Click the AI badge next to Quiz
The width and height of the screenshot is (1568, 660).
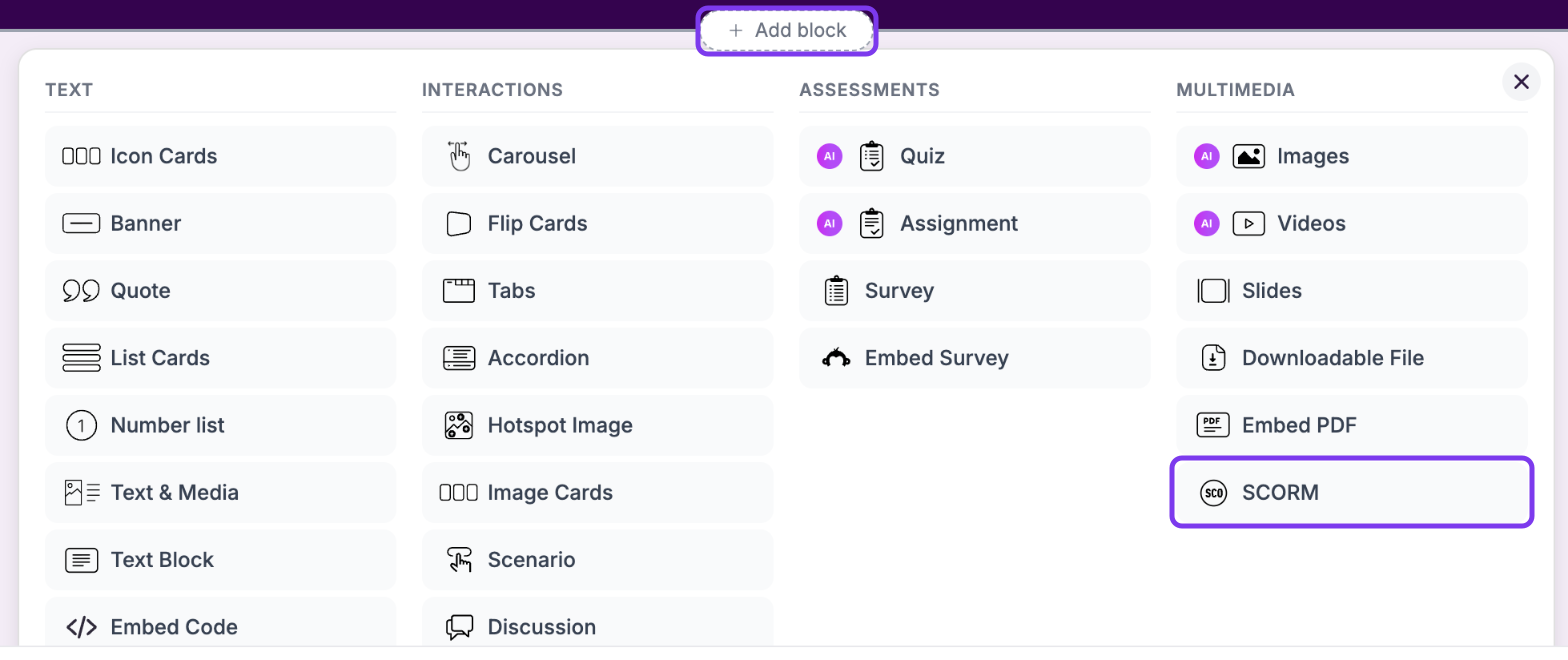[829, 156]
